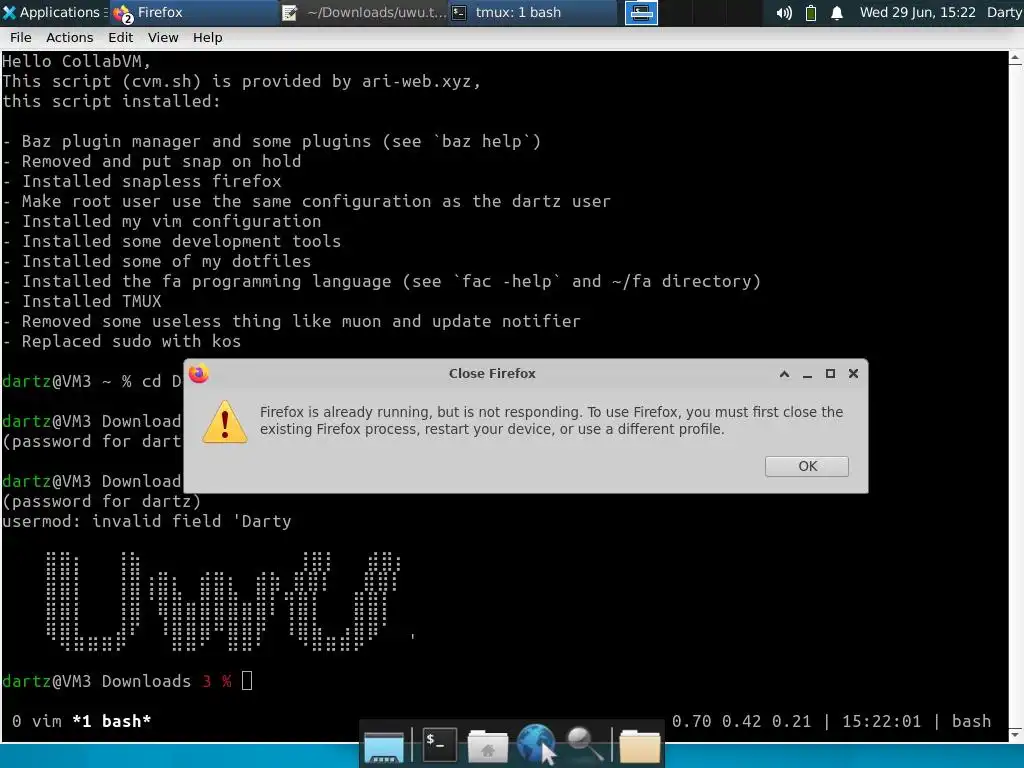This screenshot has width=1024, height=768.
Task: Switch to the tmux: 1 bash taskbar button
Action: coord(532,12)
